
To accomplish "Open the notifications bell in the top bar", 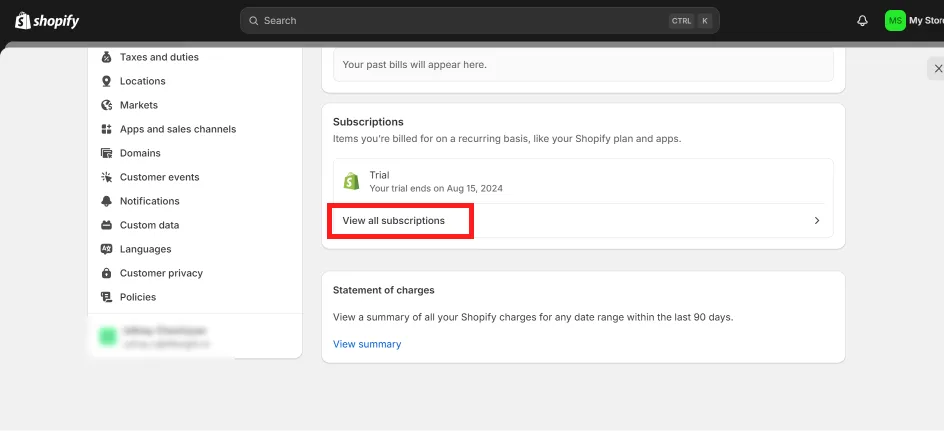I will coord(862,20).
